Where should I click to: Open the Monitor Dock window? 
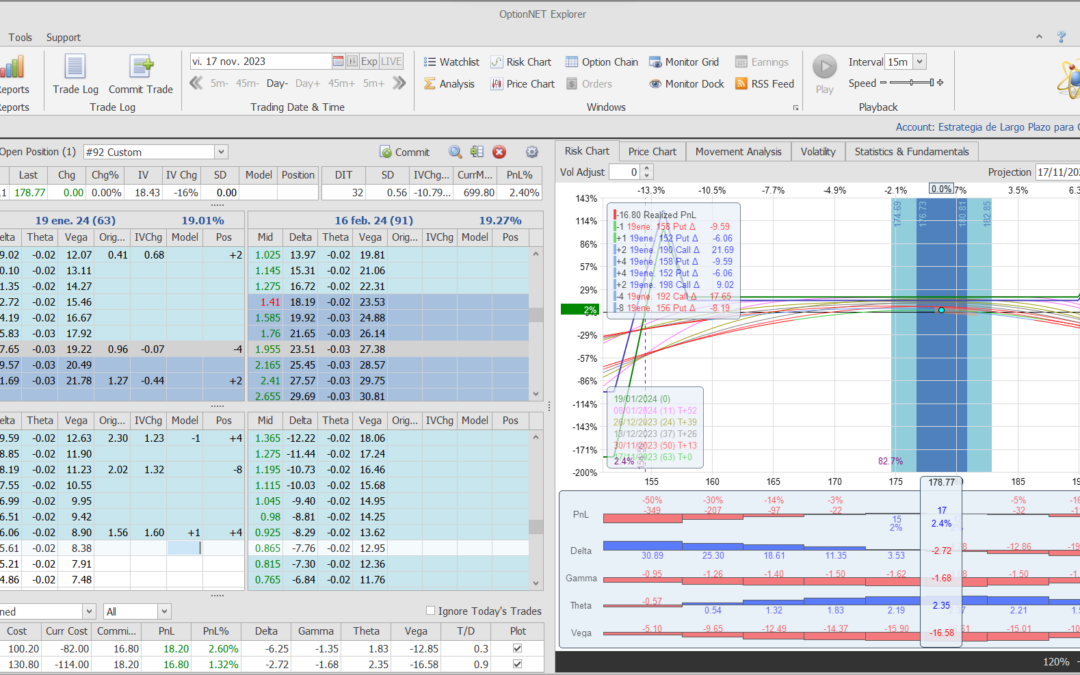686,84
